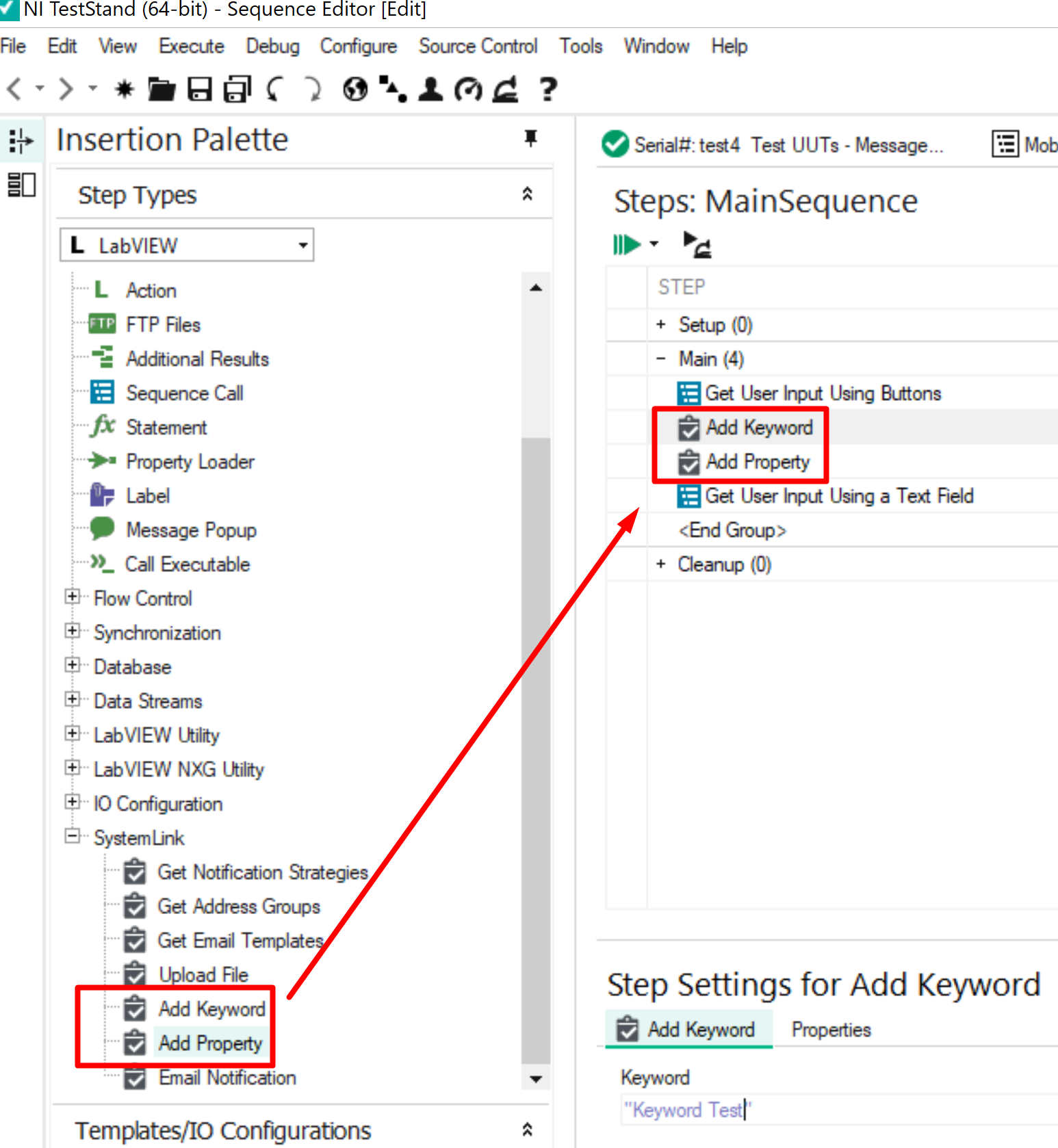The height and width of the screenshot is (1148, 1058).
Task: Click the user login icon
Action: tap(430, 89)
